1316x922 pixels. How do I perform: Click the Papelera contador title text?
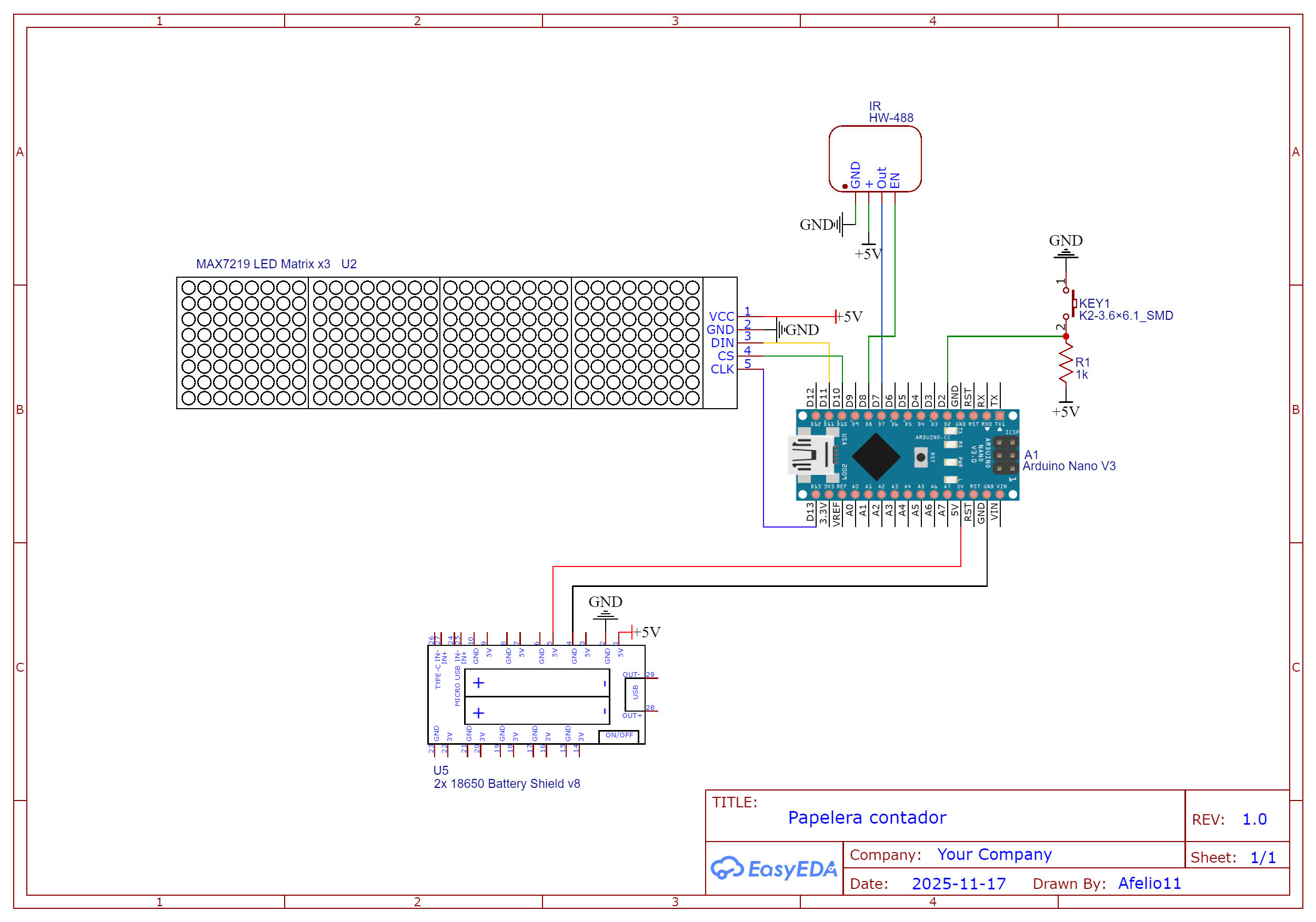click(867, 818)
